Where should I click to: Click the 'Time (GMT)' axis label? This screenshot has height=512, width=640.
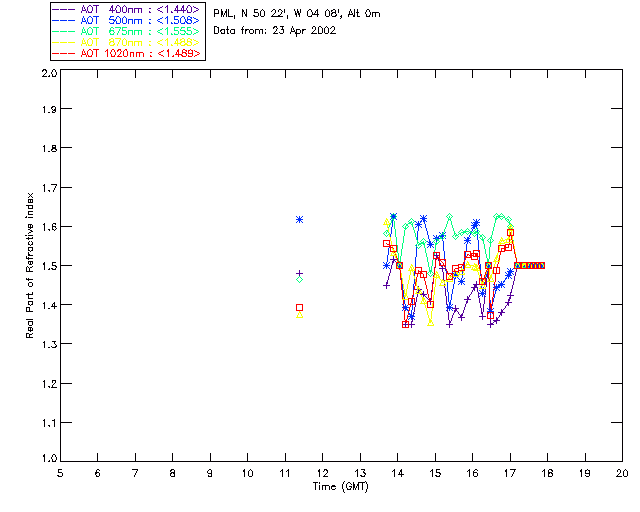(x=340, y=487)
